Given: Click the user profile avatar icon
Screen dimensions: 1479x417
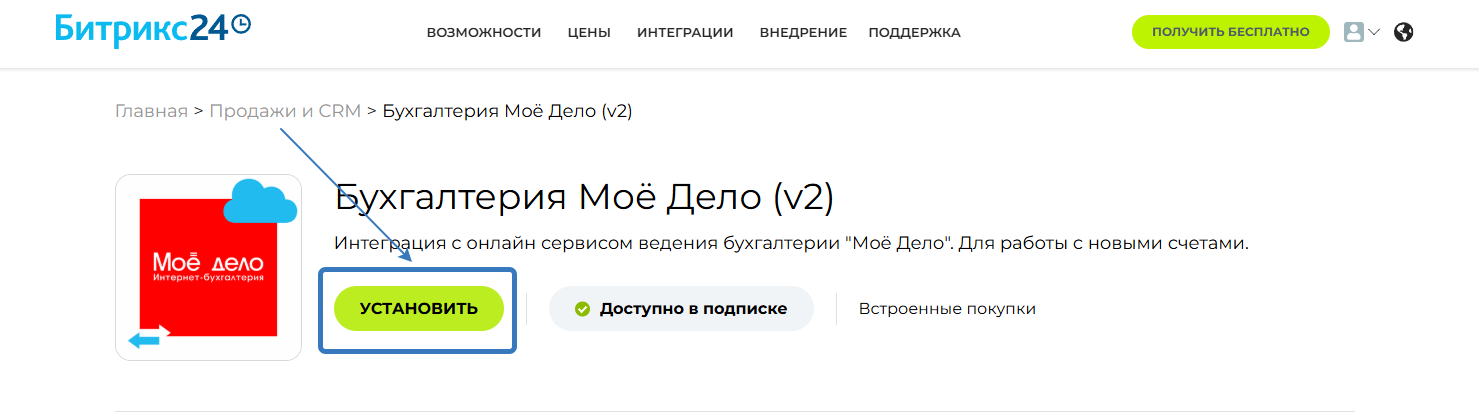Looking at the screenshot, I should point(1354,32).
